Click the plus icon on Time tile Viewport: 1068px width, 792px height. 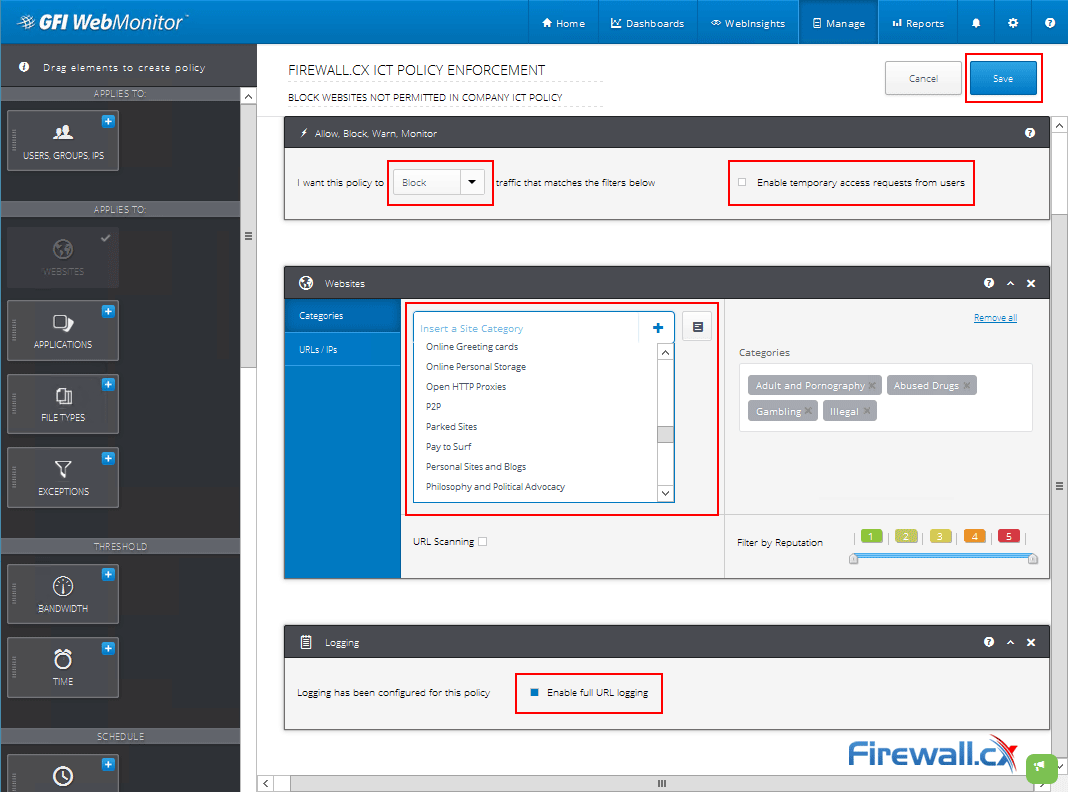108,648
